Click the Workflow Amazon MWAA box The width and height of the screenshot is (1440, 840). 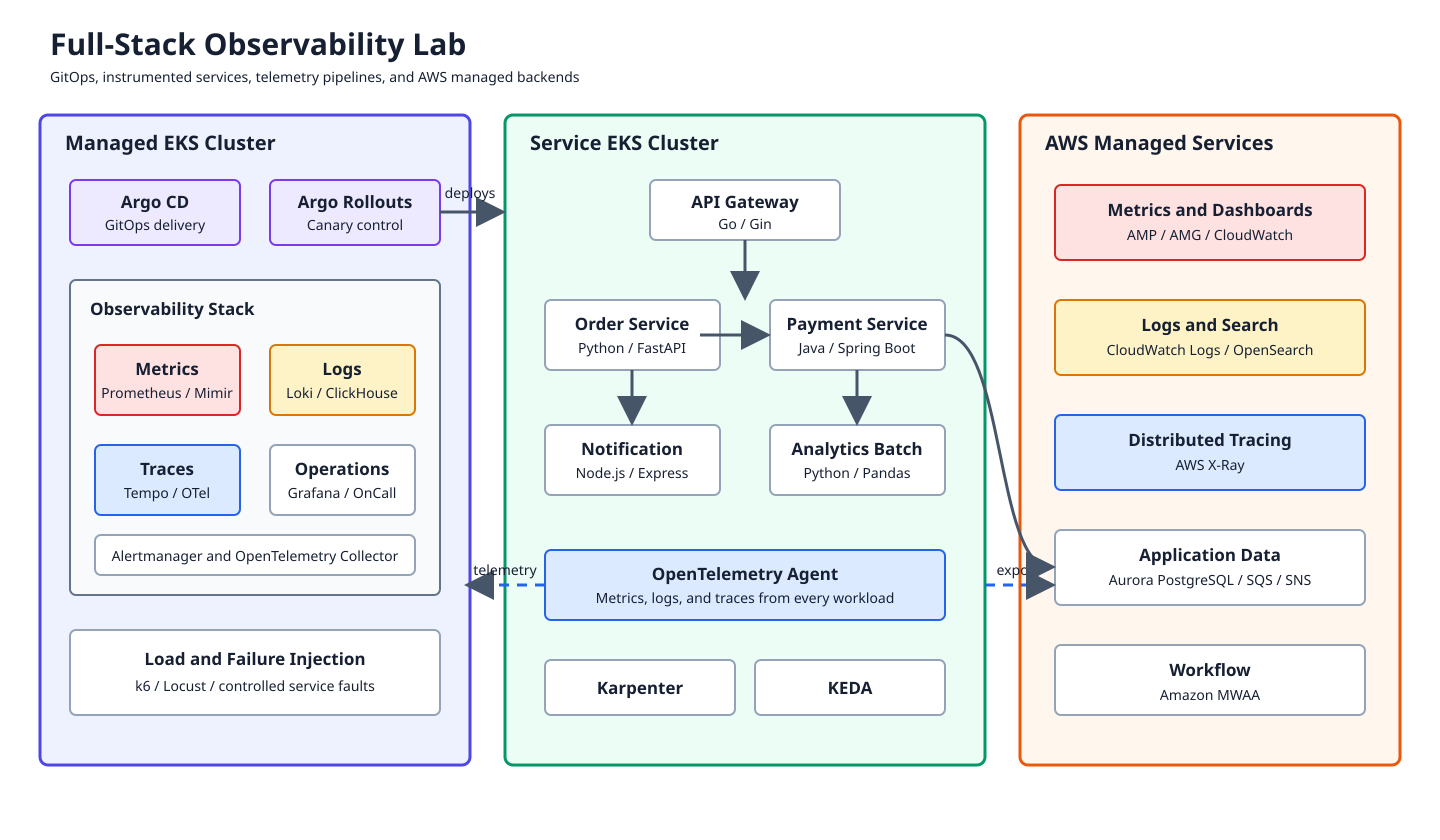tap(1210, 680)
